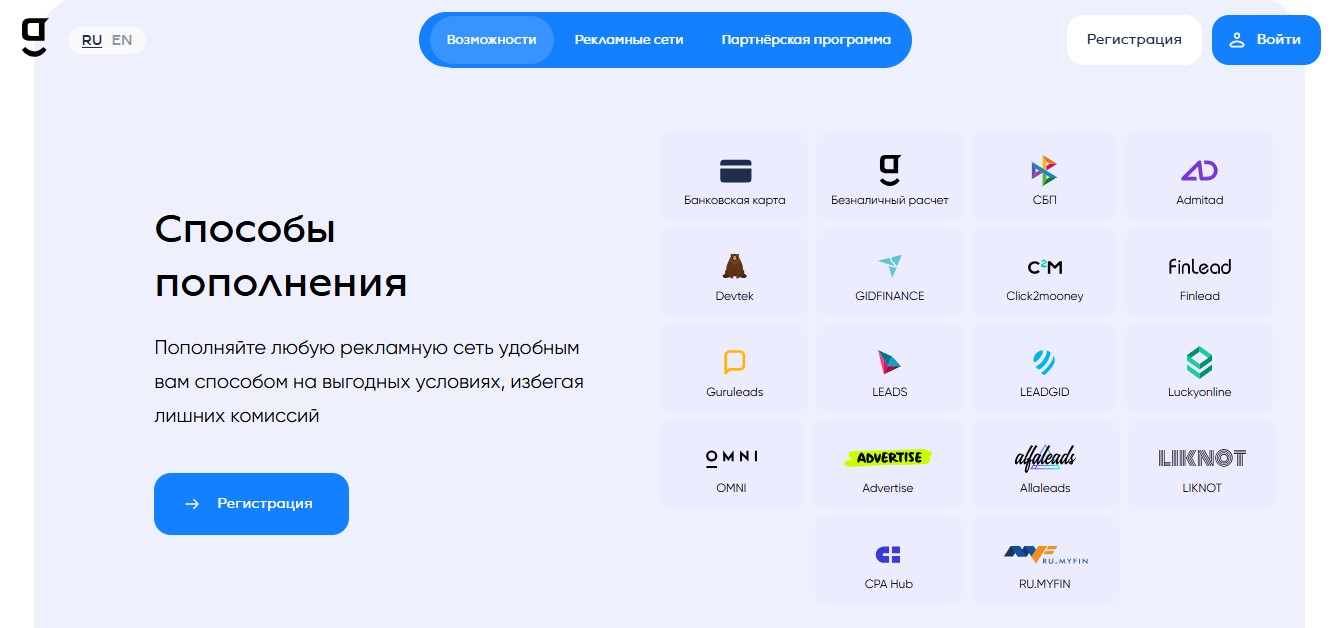
Task: Click the RU.MYFIN label under logo
Action: (x=1044, y=584)
